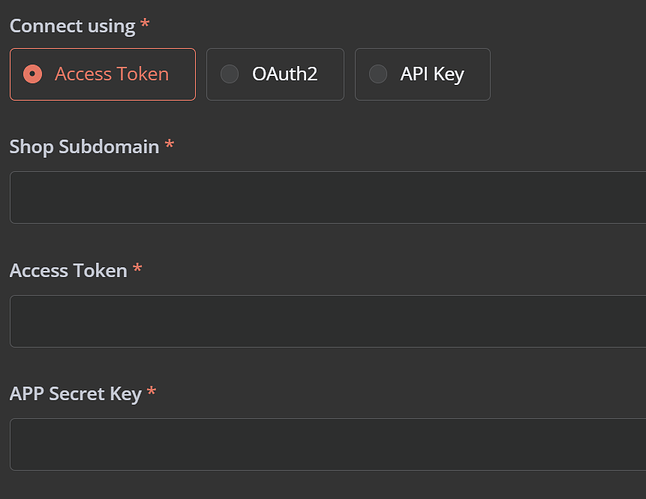Click the Connect using heading label
The height and width of the screenshot is (499, 646).
point(73,26)
